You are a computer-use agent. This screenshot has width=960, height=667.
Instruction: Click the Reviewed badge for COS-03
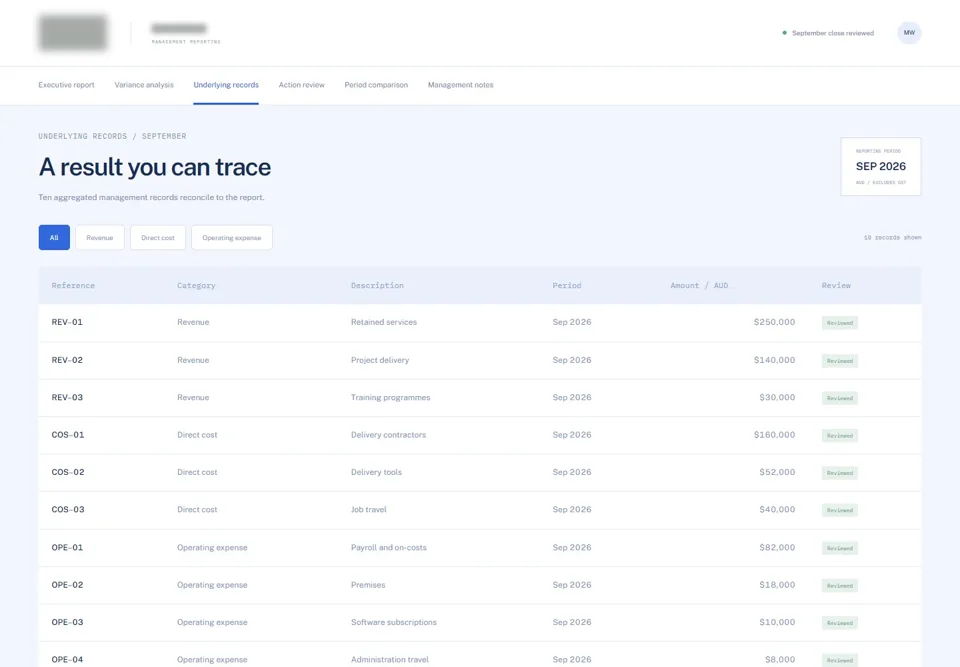(839, 510)
